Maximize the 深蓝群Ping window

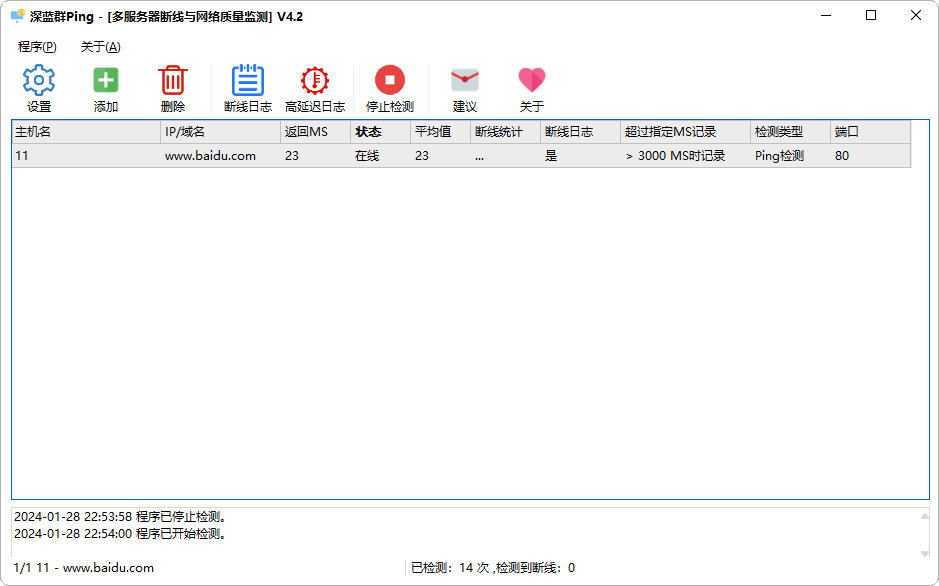click(871, 16)
